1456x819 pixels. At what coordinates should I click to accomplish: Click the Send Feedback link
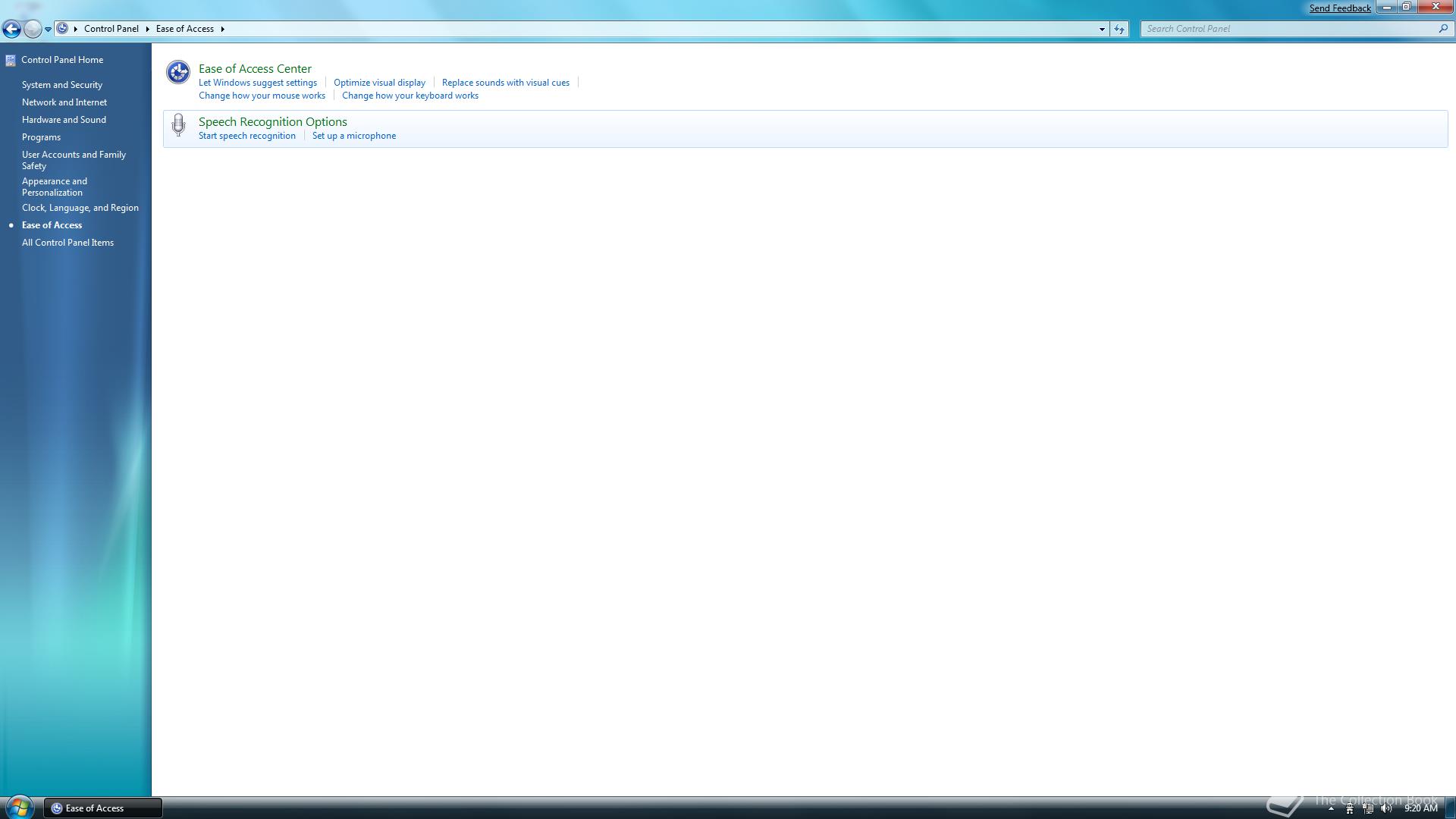point(1339,8)
